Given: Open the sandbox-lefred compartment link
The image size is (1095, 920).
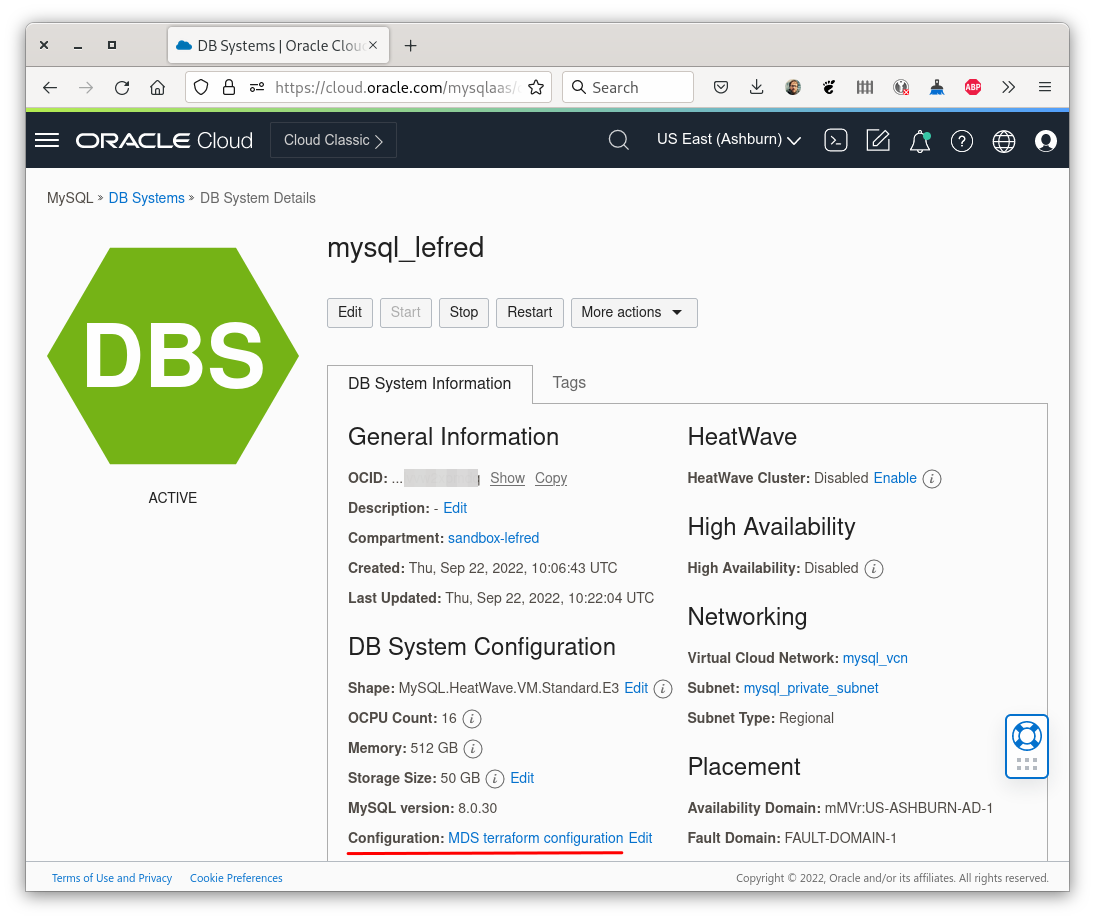Looking at the screenshot, I should point(493,538).
